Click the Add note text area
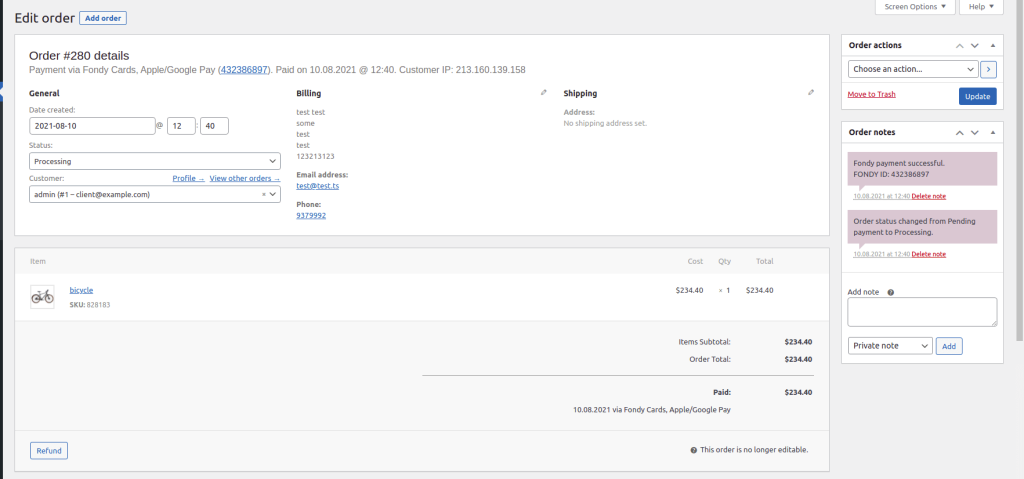 pyautogui.click(x=921, y=312)
